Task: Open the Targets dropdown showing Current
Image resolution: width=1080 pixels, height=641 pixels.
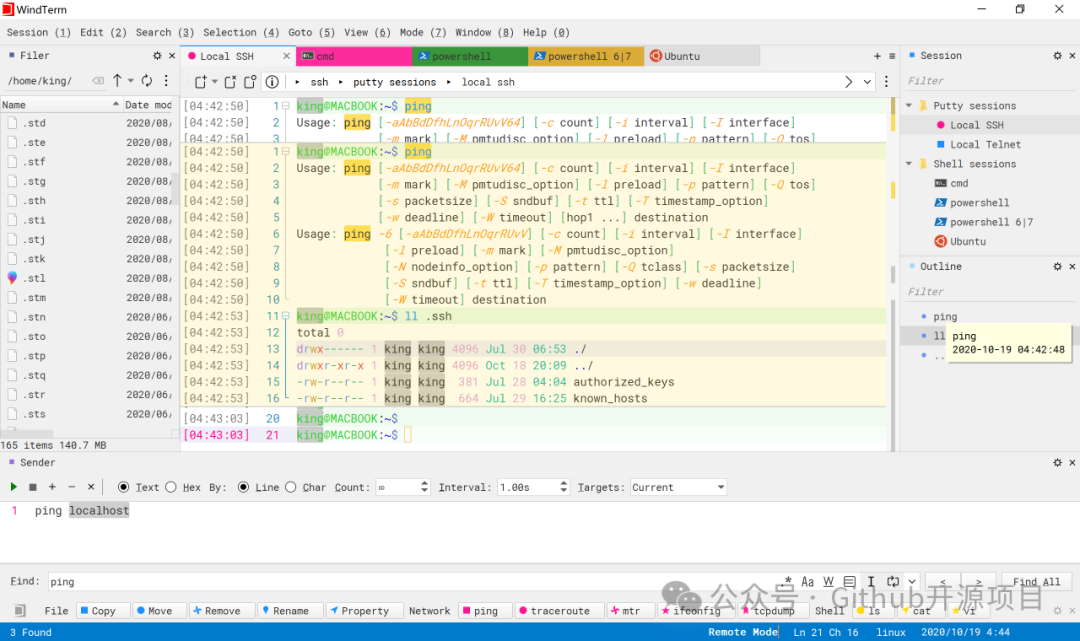Action: (678, 487)
